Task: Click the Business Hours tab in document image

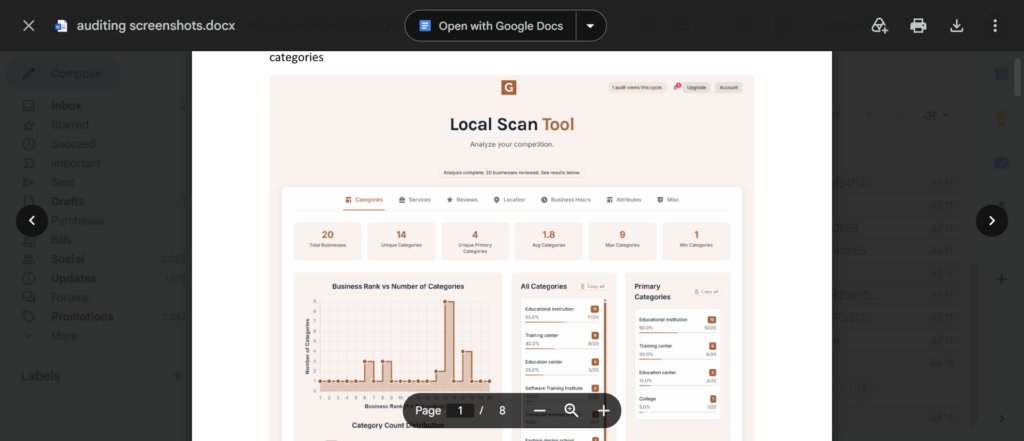Action: (x=566, y=199)
